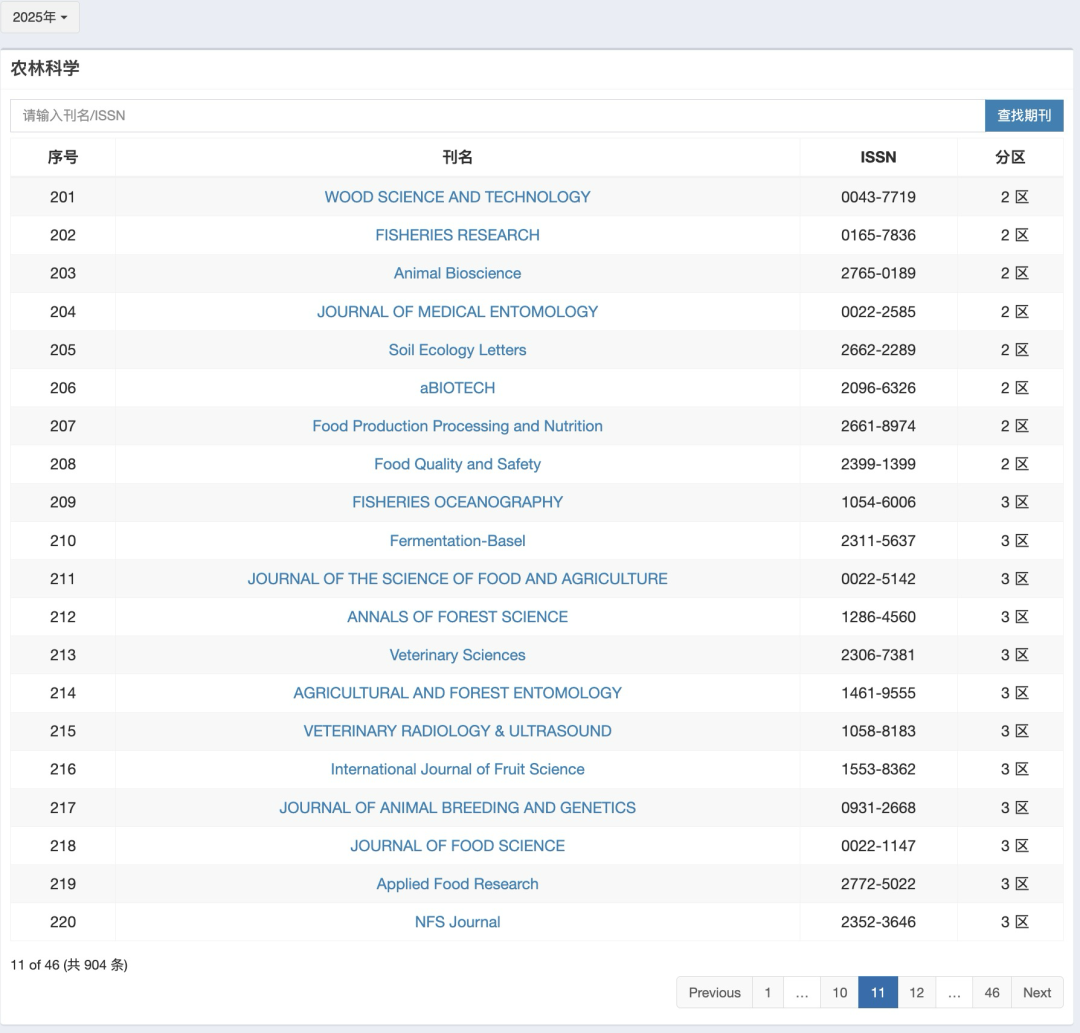Click the 刊名 column header
This screenshot has width=1080, height=1033.
coord(457,158)
